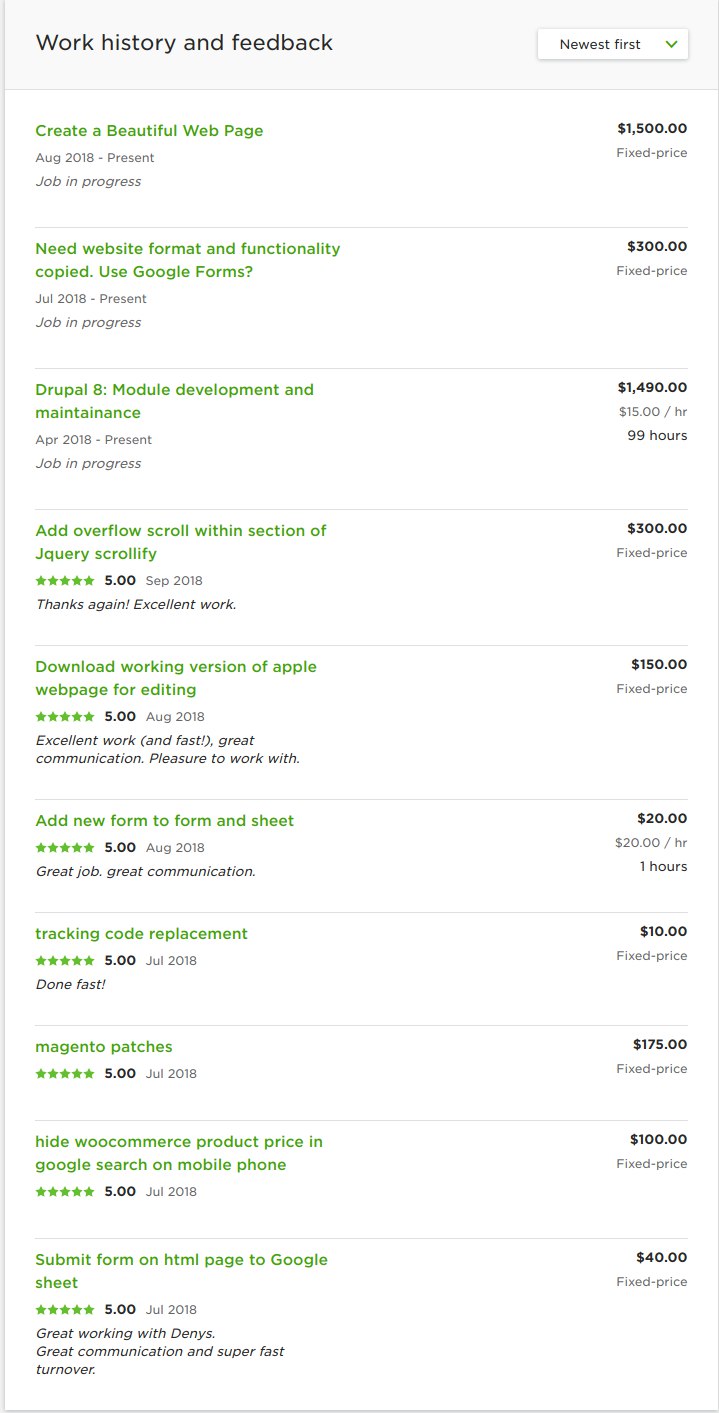Click stars under tracking code replacement

pos(65,960)
